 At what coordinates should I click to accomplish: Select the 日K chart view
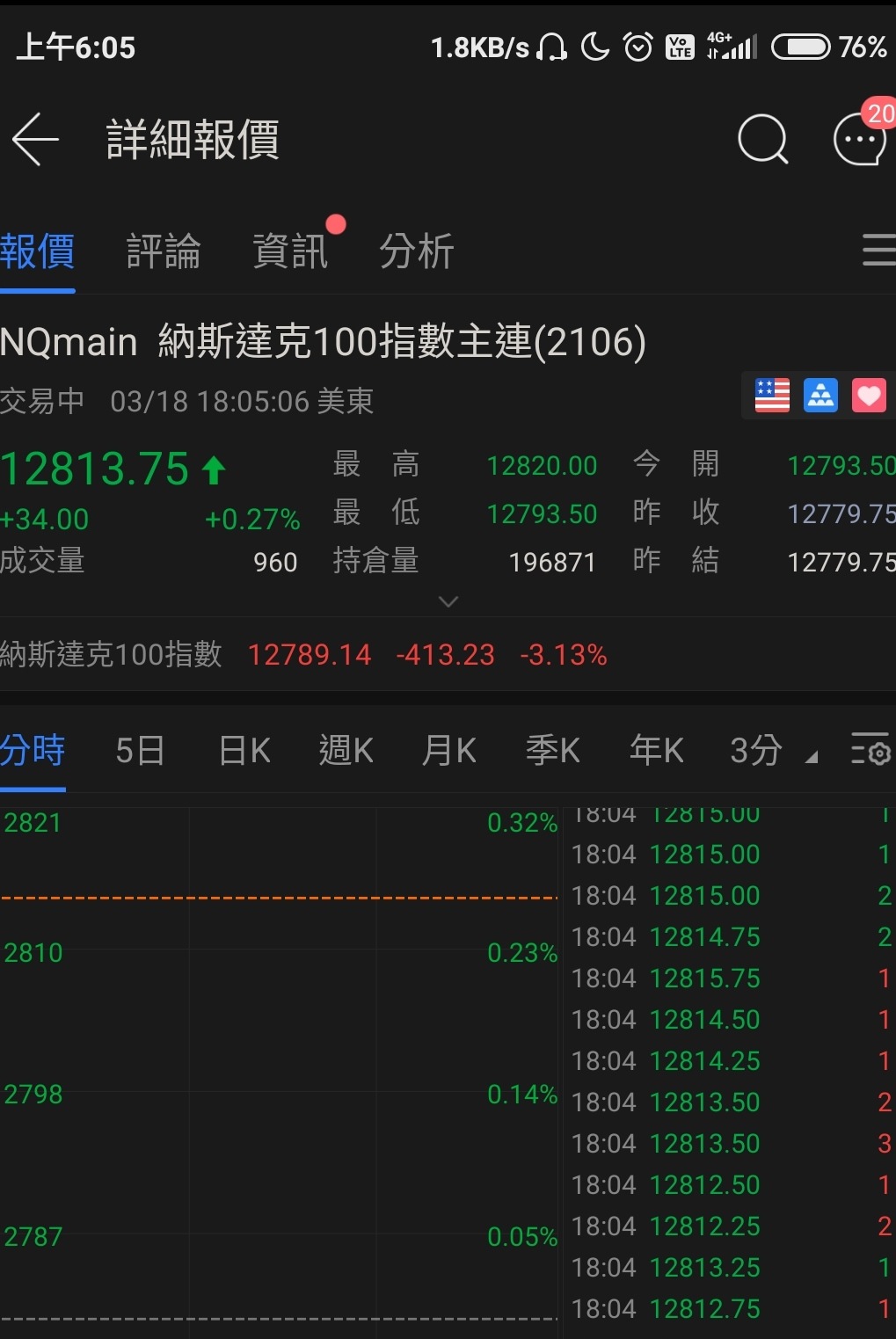(244, 751)
